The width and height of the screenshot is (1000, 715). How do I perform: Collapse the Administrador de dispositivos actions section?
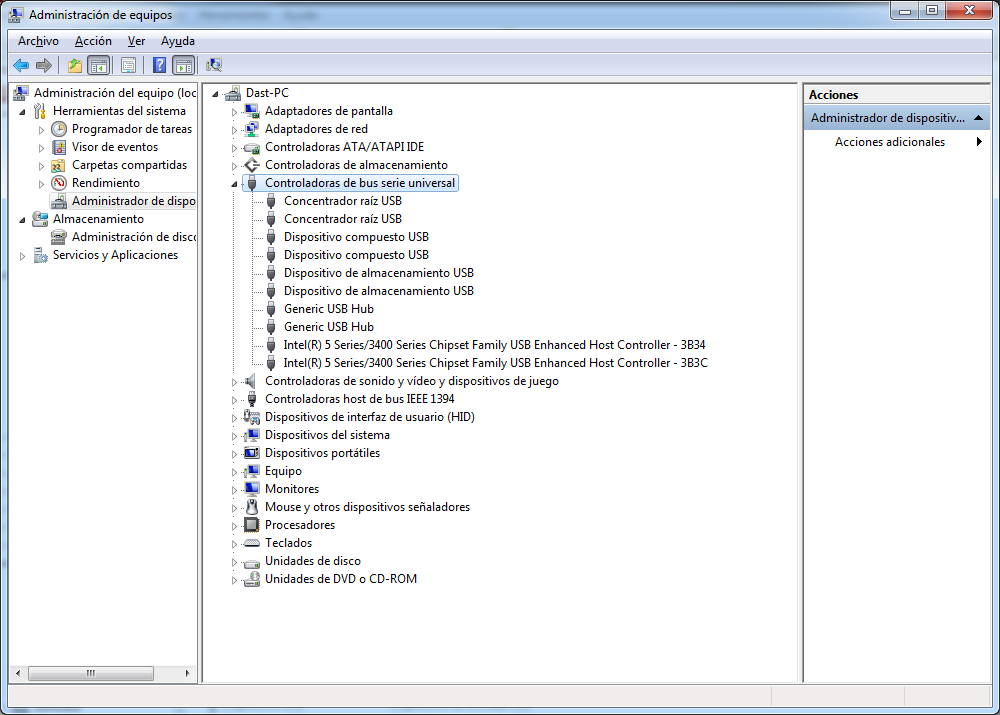coord(978,118)
